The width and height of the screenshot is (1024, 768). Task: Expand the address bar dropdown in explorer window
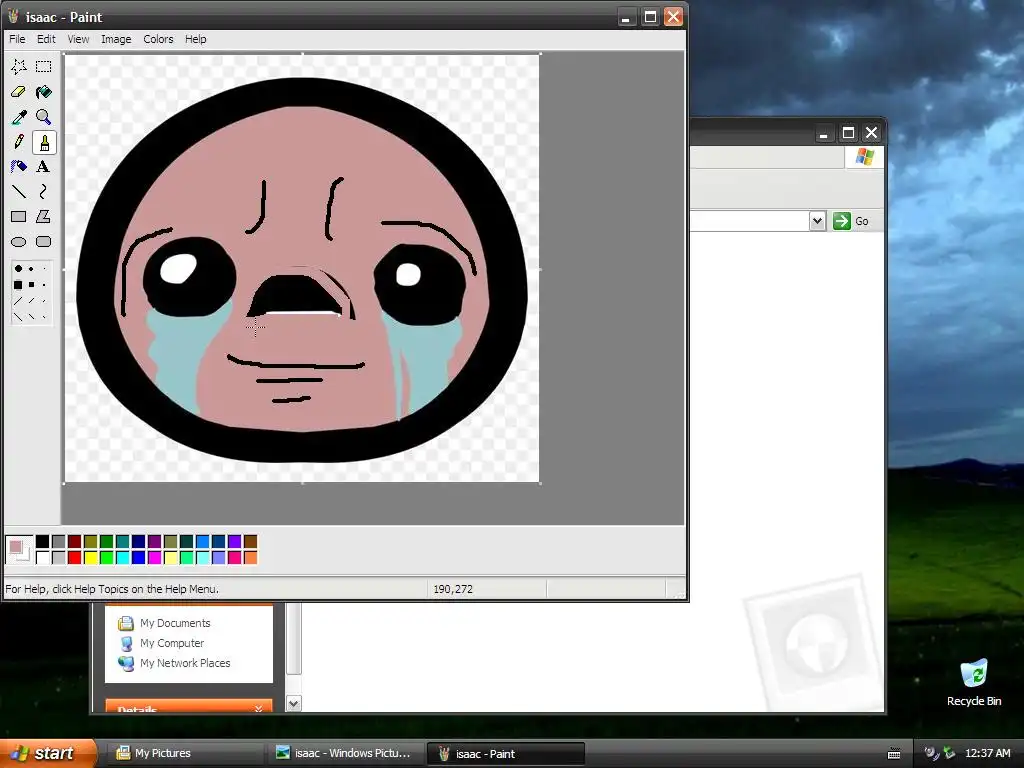817,221
